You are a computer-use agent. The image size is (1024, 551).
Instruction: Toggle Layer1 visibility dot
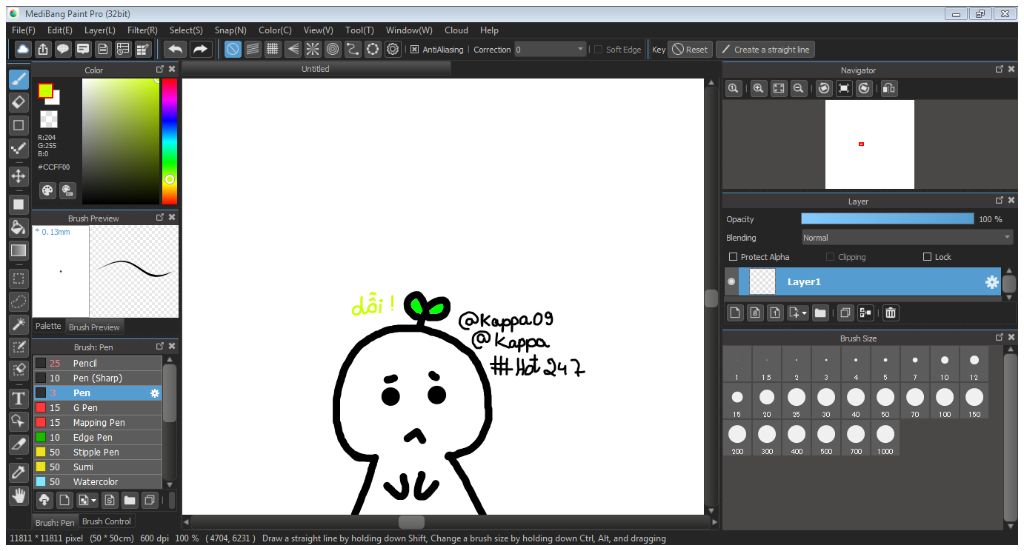coord(731,282)
